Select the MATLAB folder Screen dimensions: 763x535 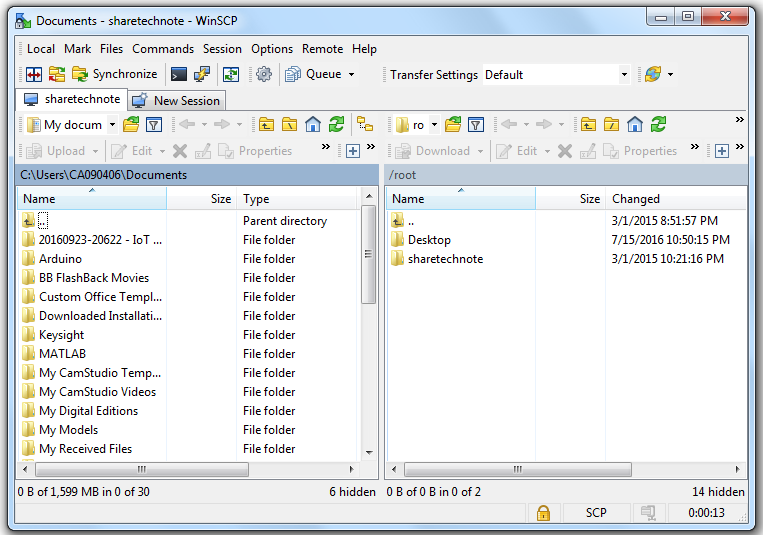click(62, 354)
